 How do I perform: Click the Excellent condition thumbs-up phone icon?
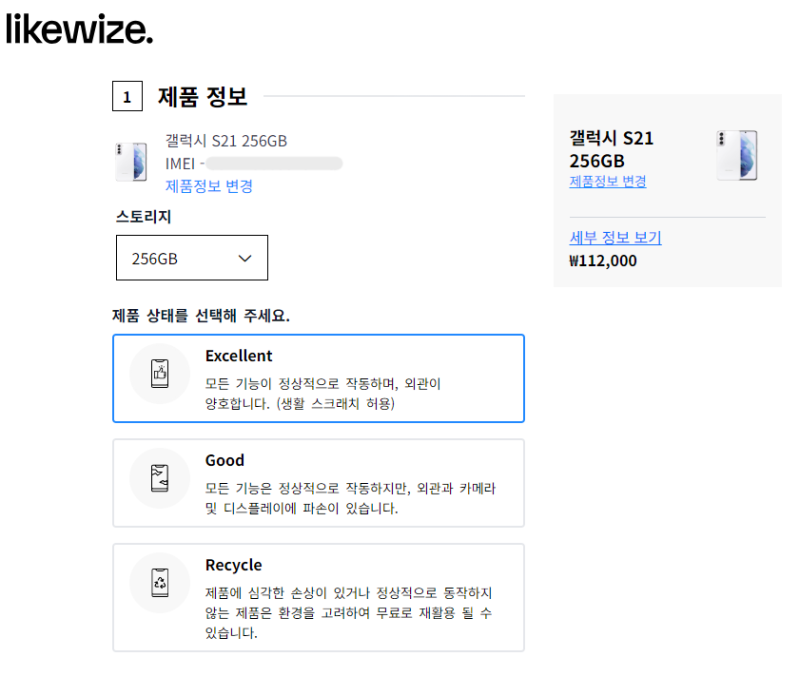[x=160, y=374]
